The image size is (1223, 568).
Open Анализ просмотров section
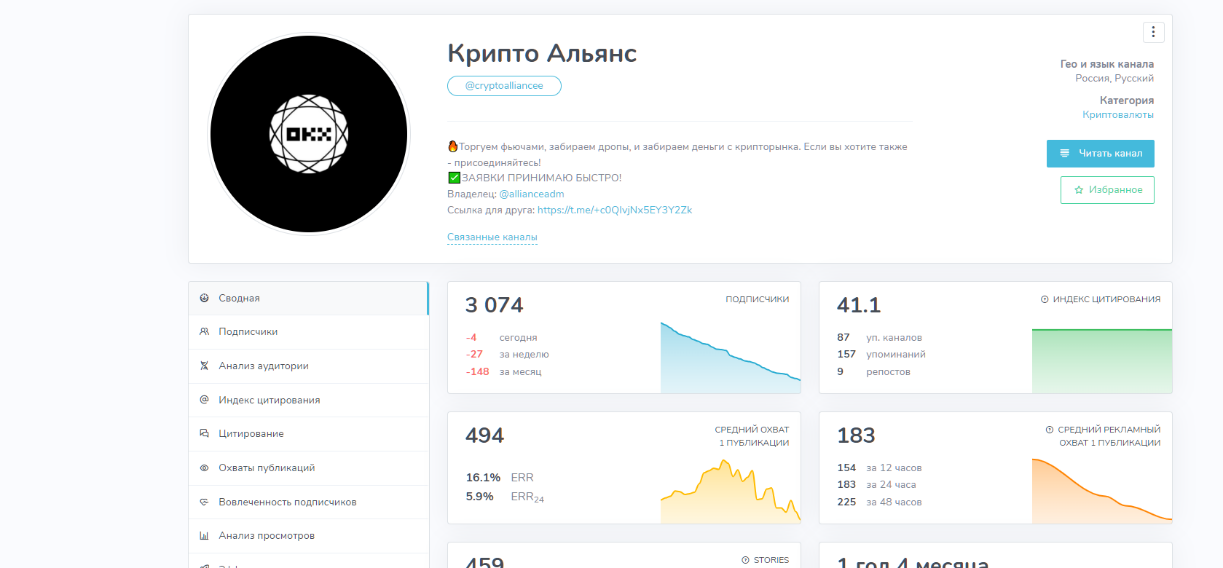[308, 536]
